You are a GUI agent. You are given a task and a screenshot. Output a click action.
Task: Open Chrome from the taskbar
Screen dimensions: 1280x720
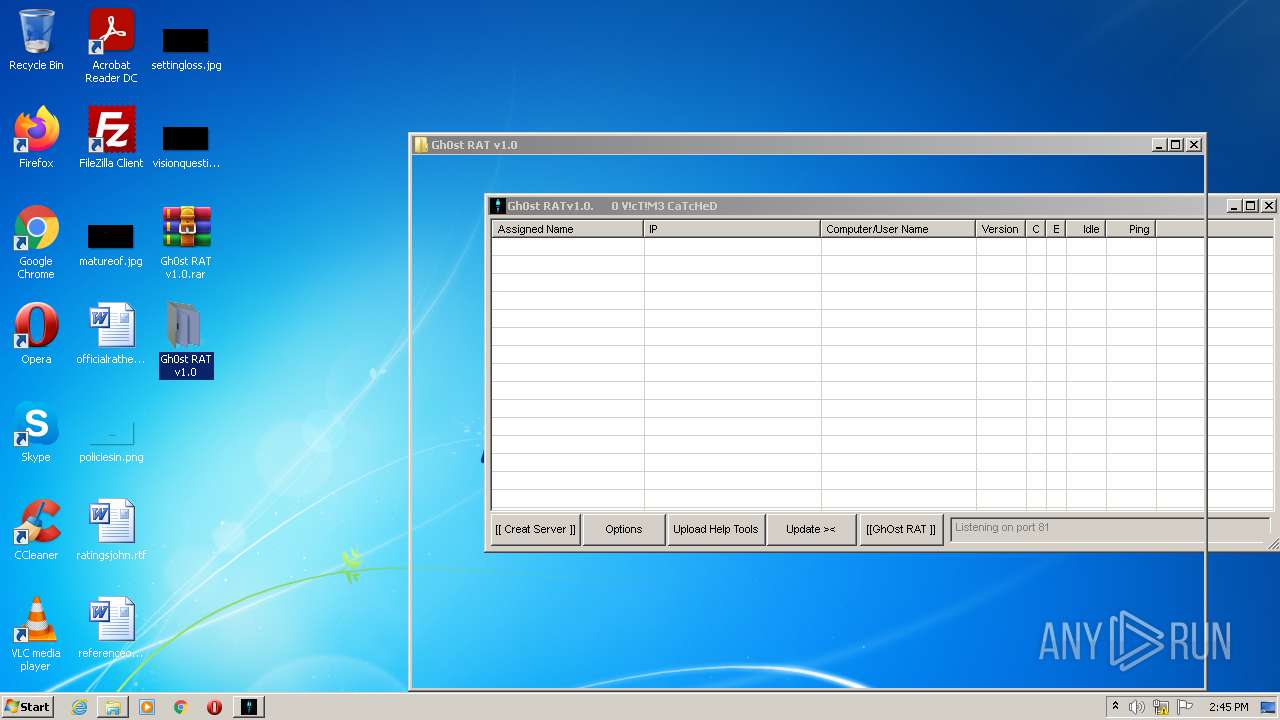[181, 707]
